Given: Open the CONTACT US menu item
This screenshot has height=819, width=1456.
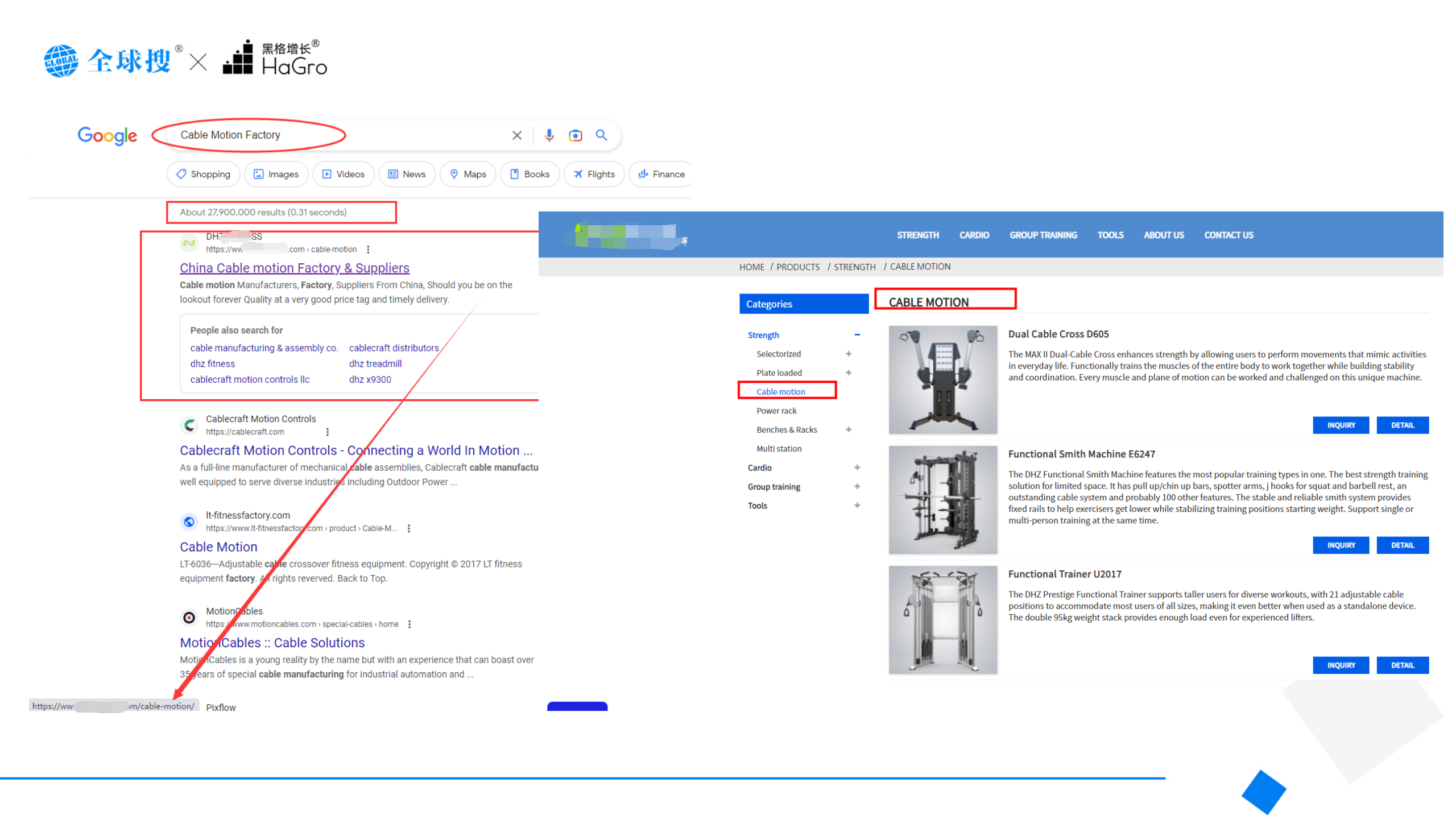Looking at the screenshot, I should 1228,235.
